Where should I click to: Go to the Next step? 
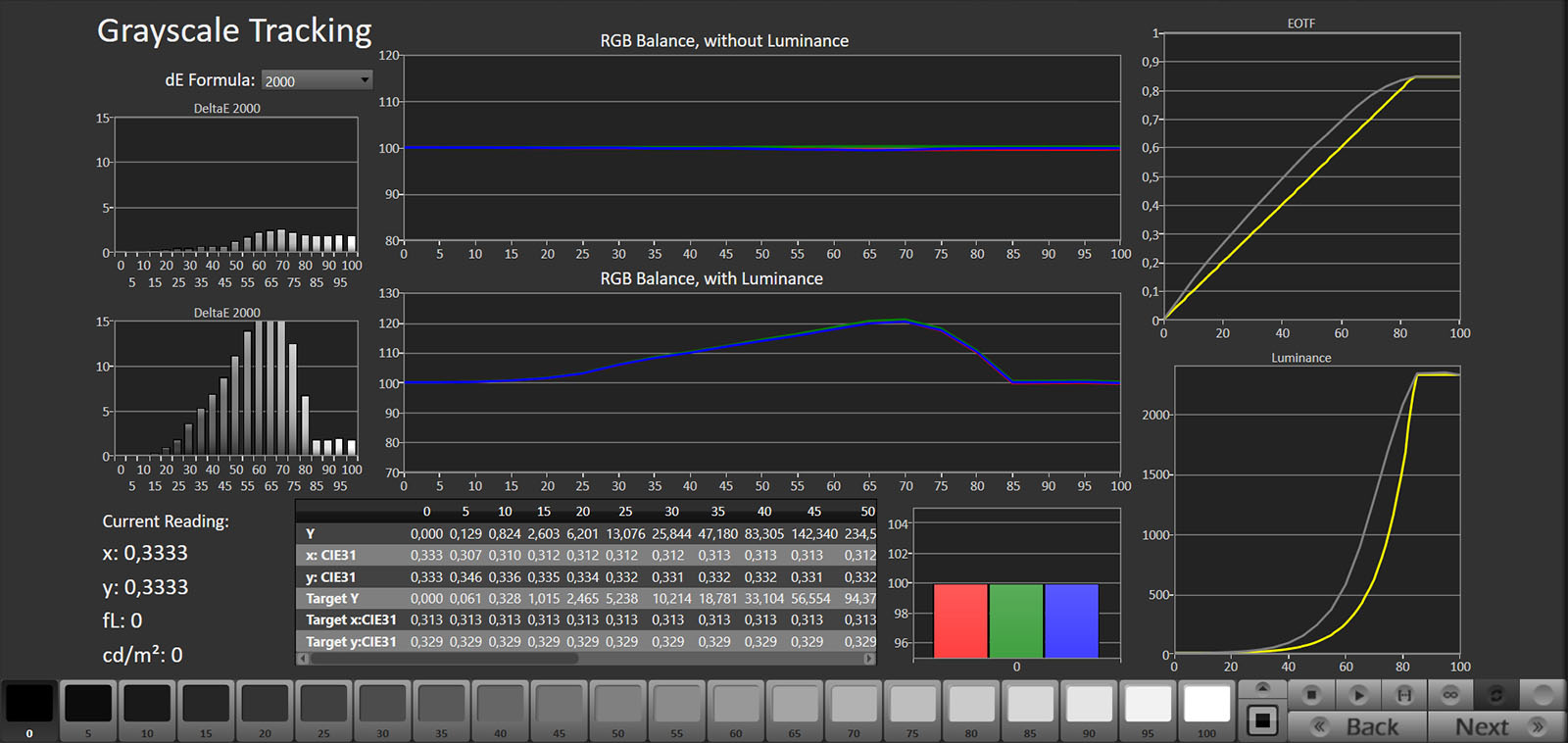(x=1496, y=726)
